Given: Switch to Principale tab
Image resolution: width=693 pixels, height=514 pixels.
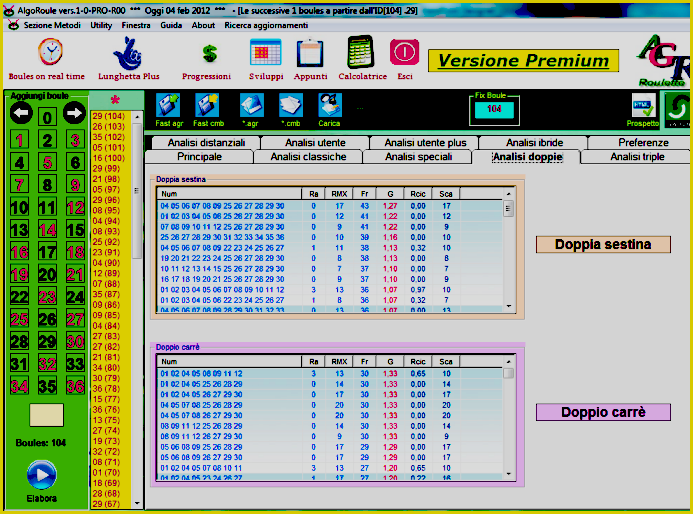Looking at the screenshot, I should 199,157.
